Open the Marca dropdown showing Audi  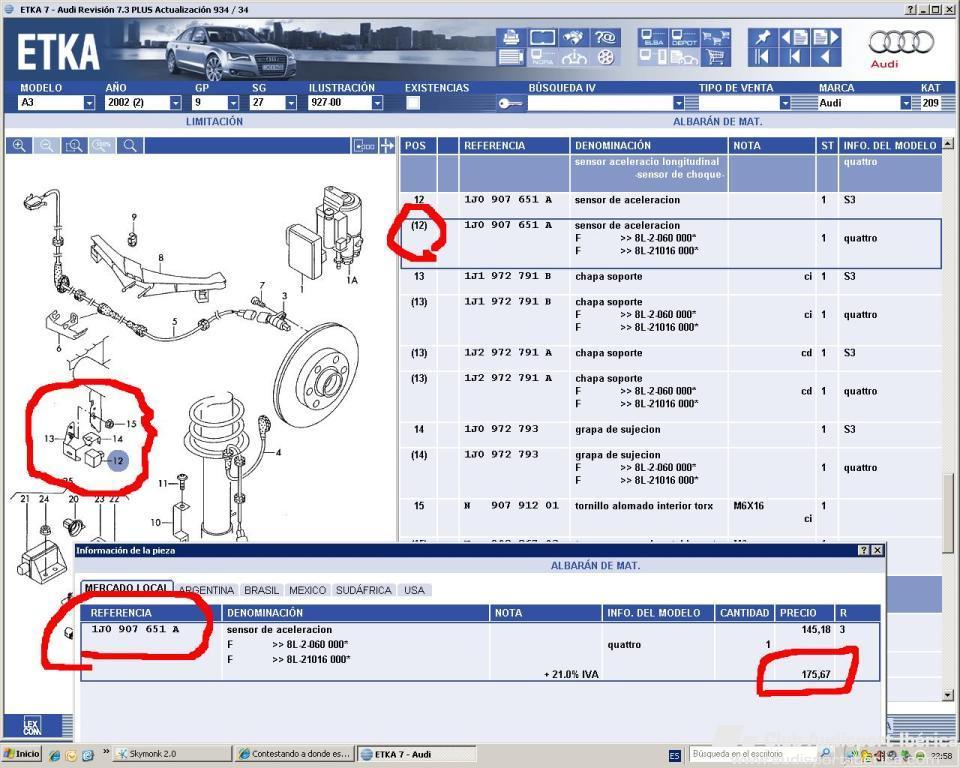click(906, 103)
